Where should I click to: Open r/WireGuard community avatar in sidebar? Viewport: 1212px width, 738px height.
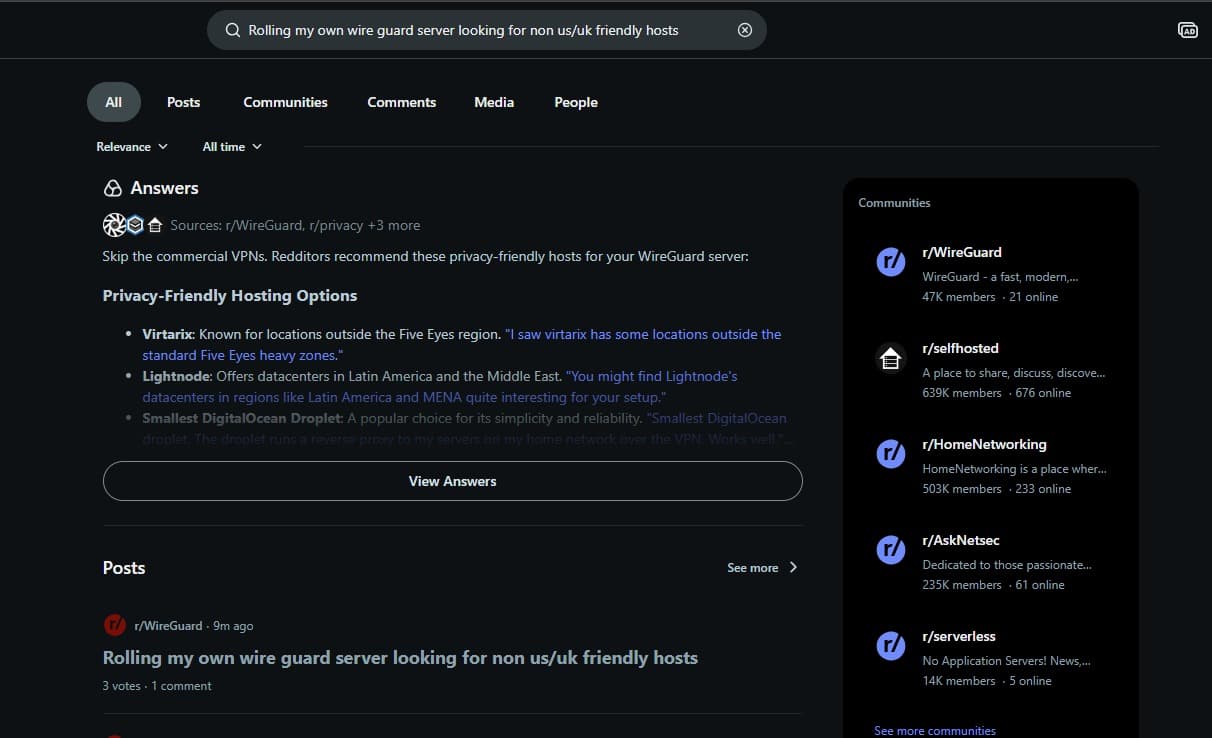pos(890,262)
